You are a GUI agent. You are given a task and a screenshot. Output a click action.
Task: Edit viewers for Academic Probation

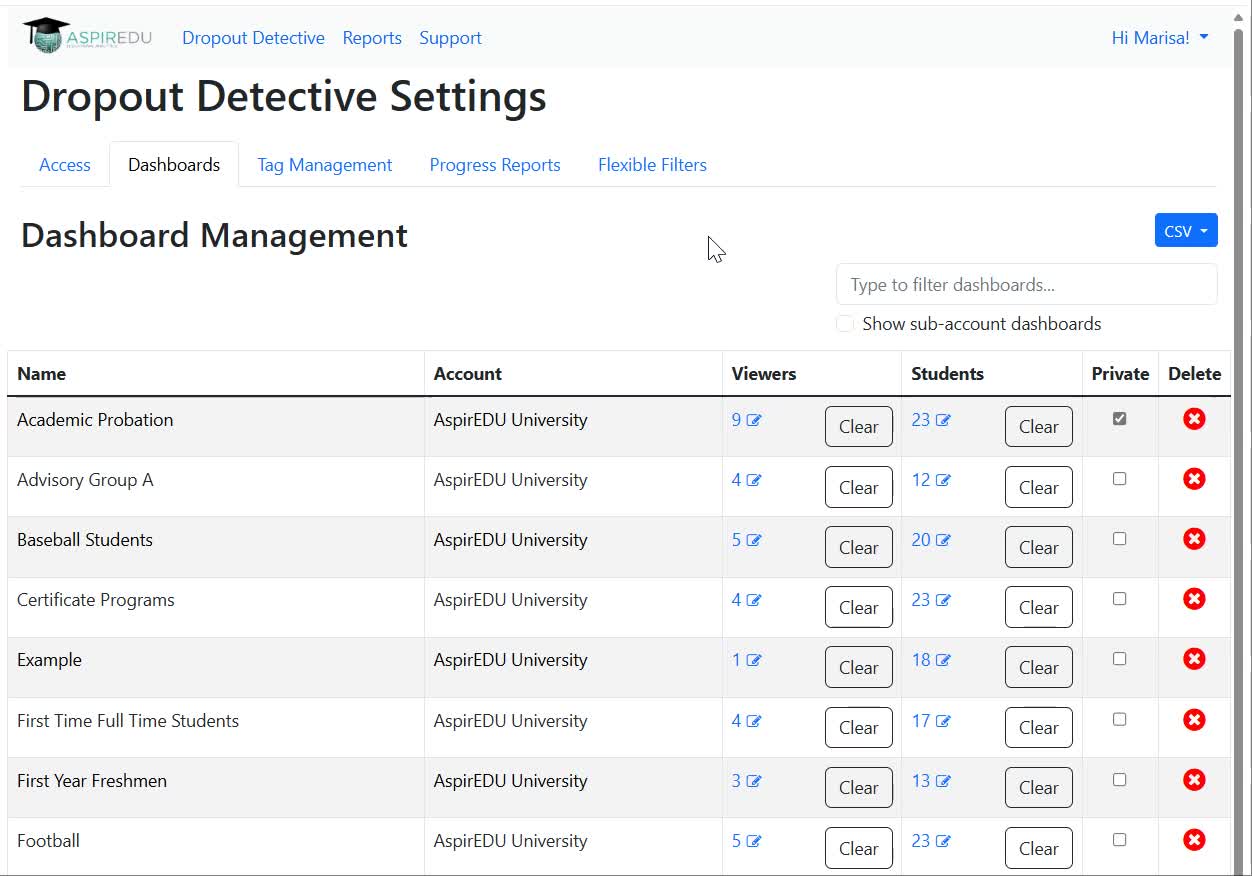[754, 420]
